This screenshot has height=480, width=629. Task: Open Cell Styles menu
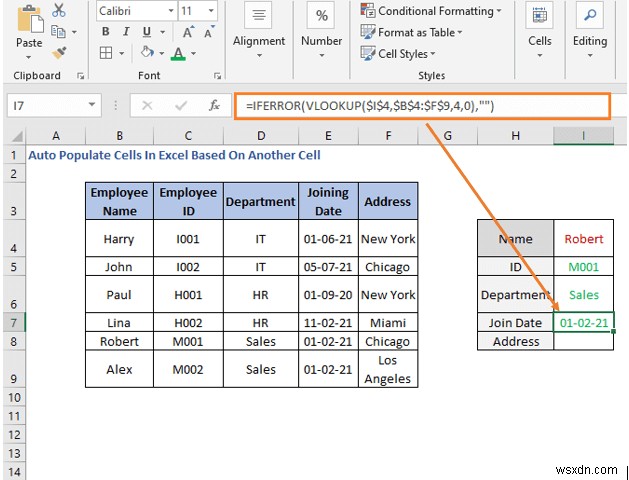pos(398,54)
